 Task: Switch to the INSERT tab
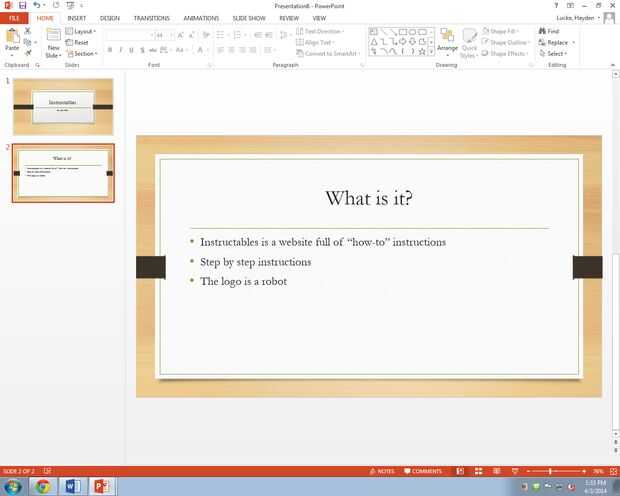click(x=76, y=18)
